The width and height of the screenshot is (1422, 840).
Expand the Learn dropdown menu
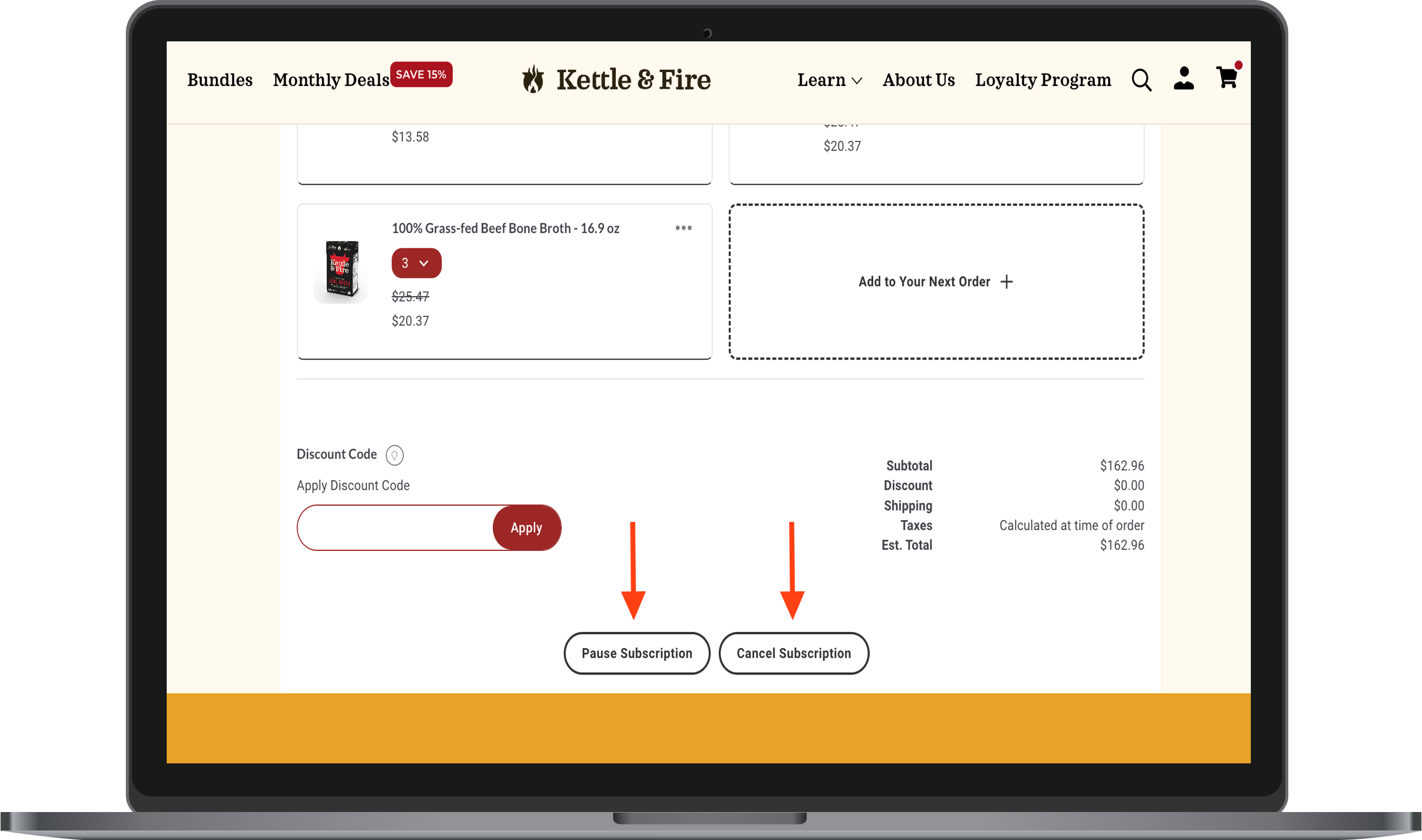pos(829,80)
